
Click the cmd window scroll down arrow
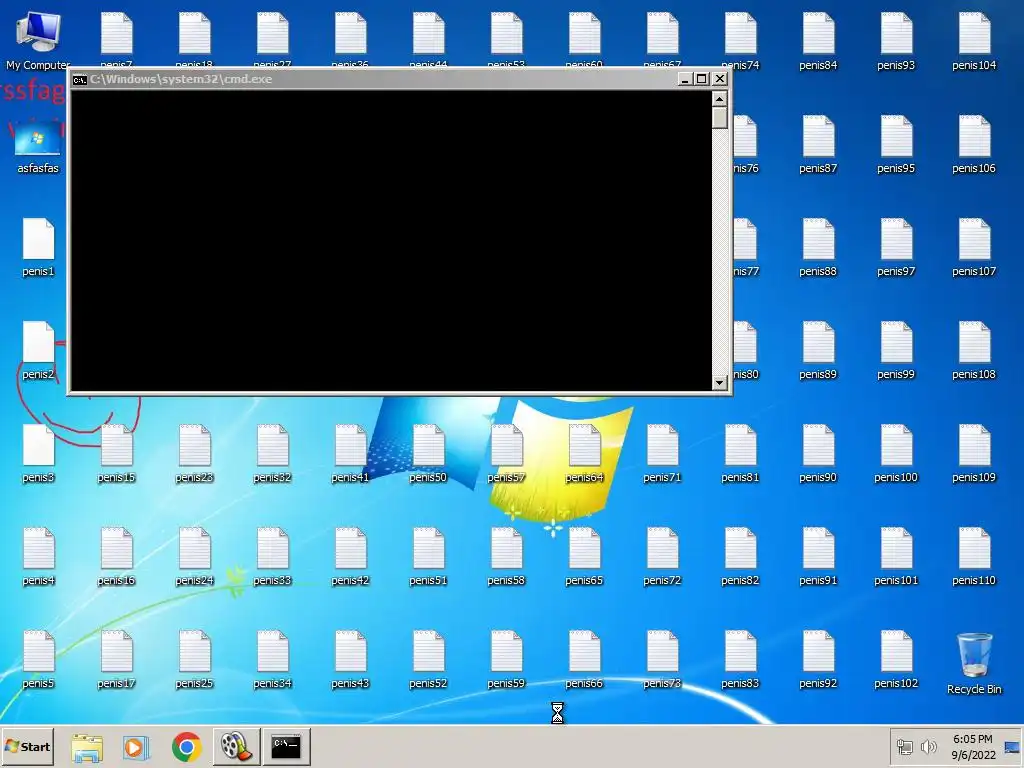pos(719,383)
